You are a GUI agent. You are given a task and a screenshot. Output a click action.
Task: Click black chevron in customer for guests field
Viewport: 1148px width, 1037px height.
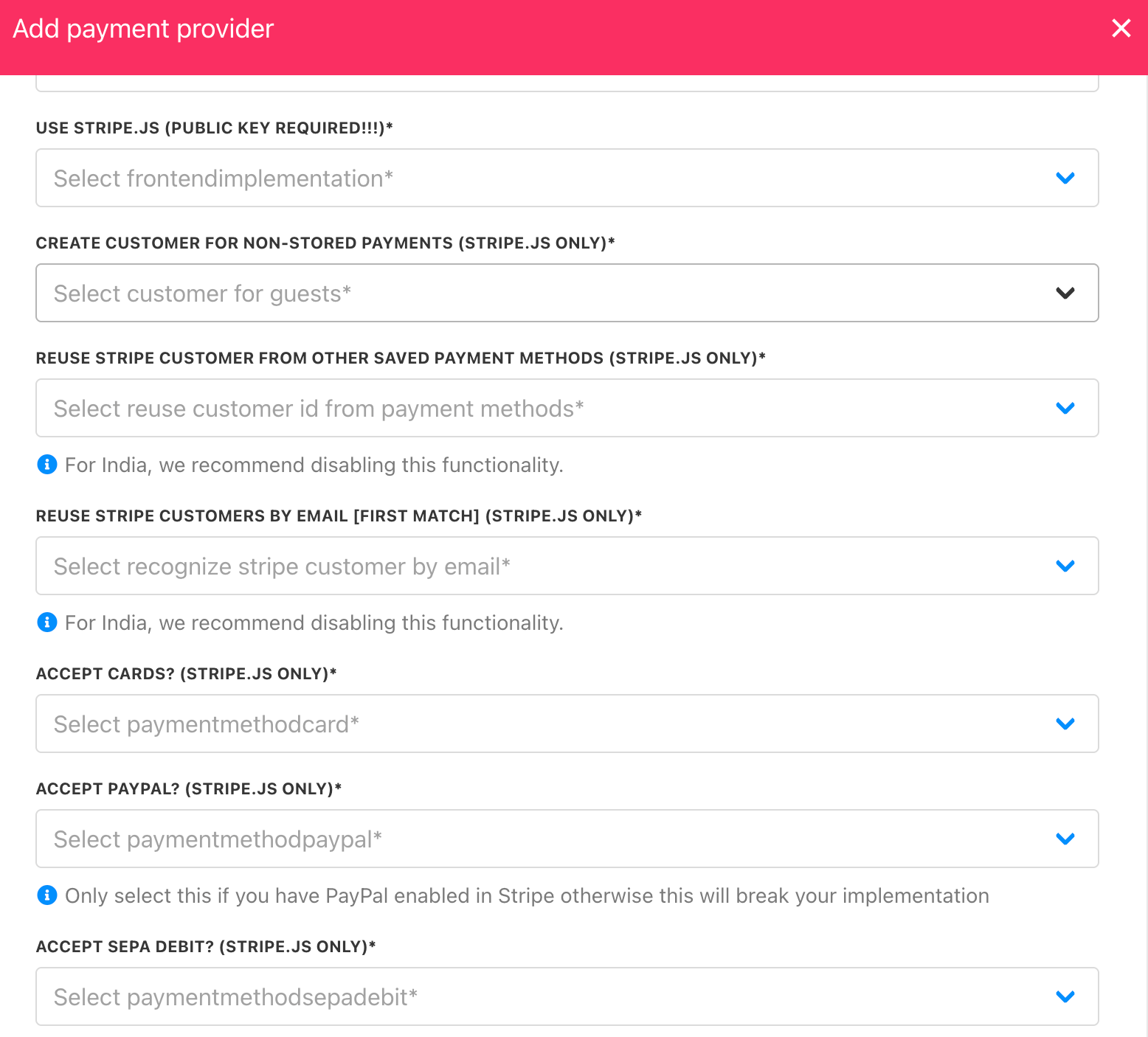pos(1065,293)
